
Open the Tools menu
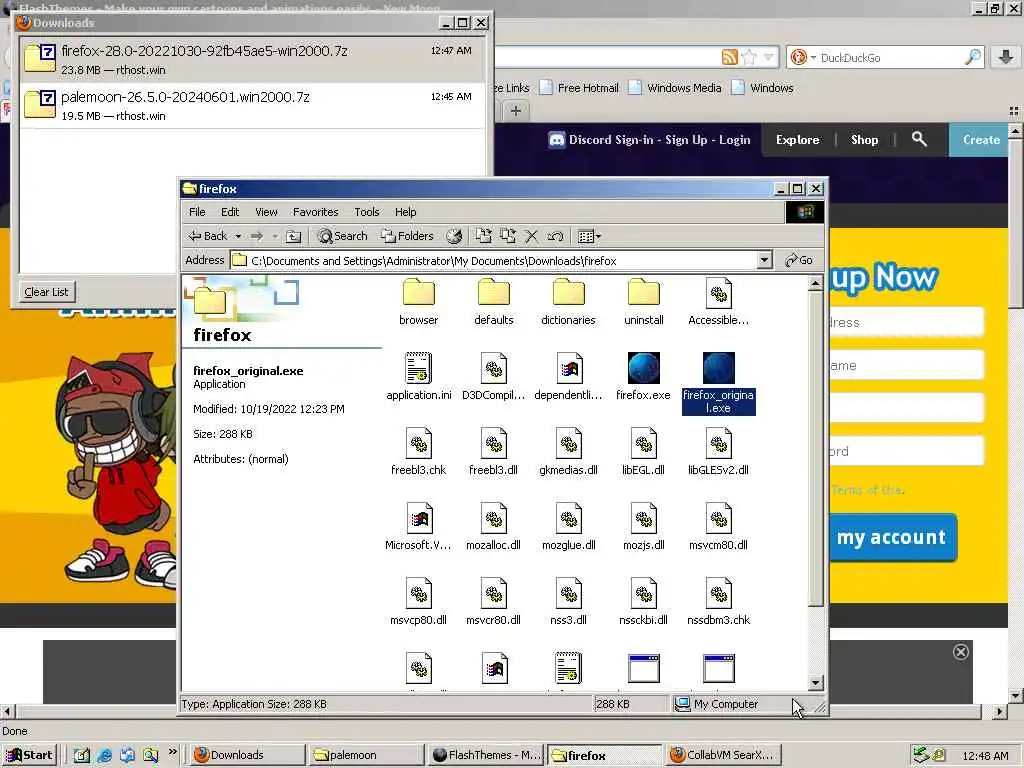pos(366,212)
